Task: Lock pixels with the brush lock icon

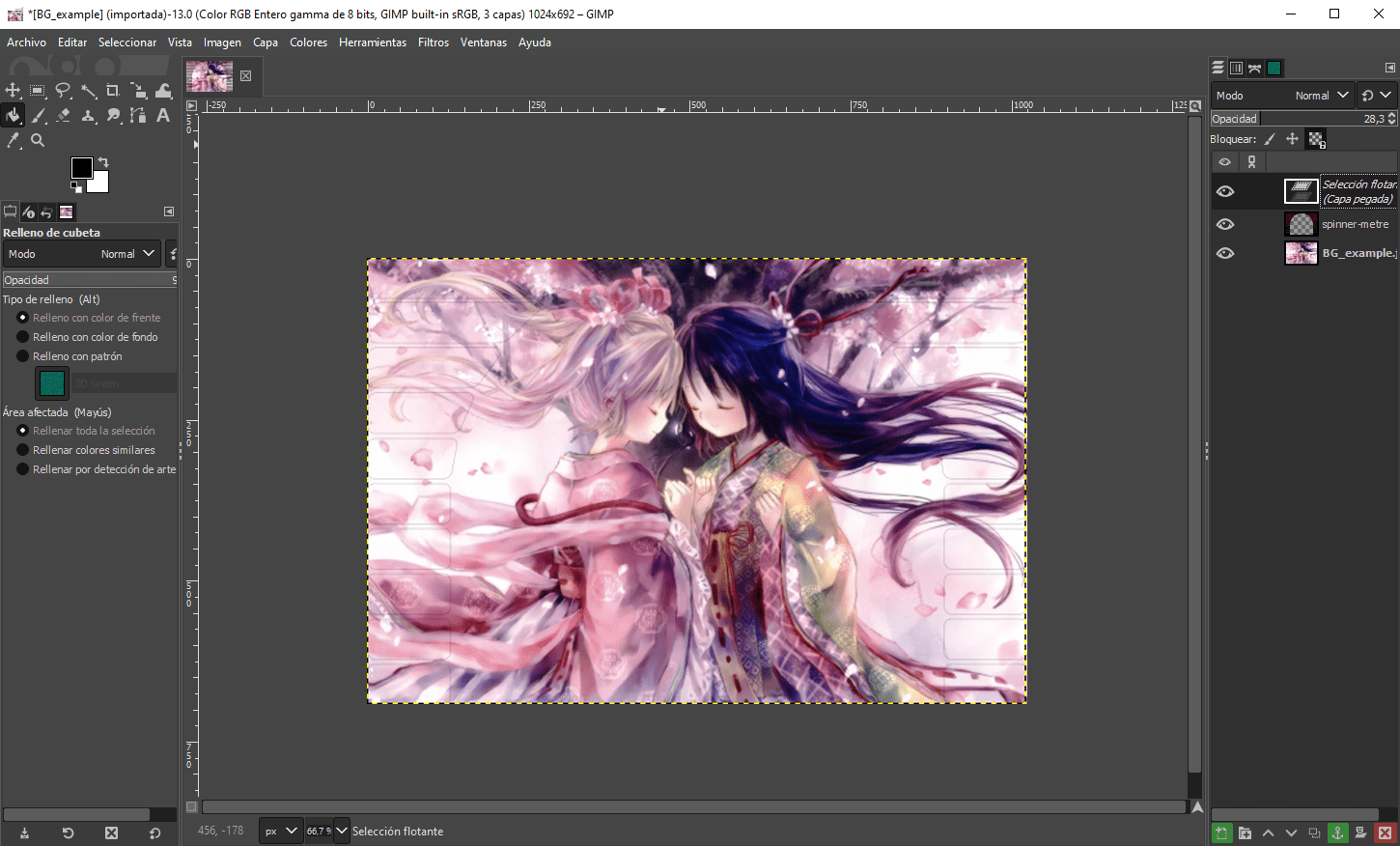Action: tap(1270, 139)
